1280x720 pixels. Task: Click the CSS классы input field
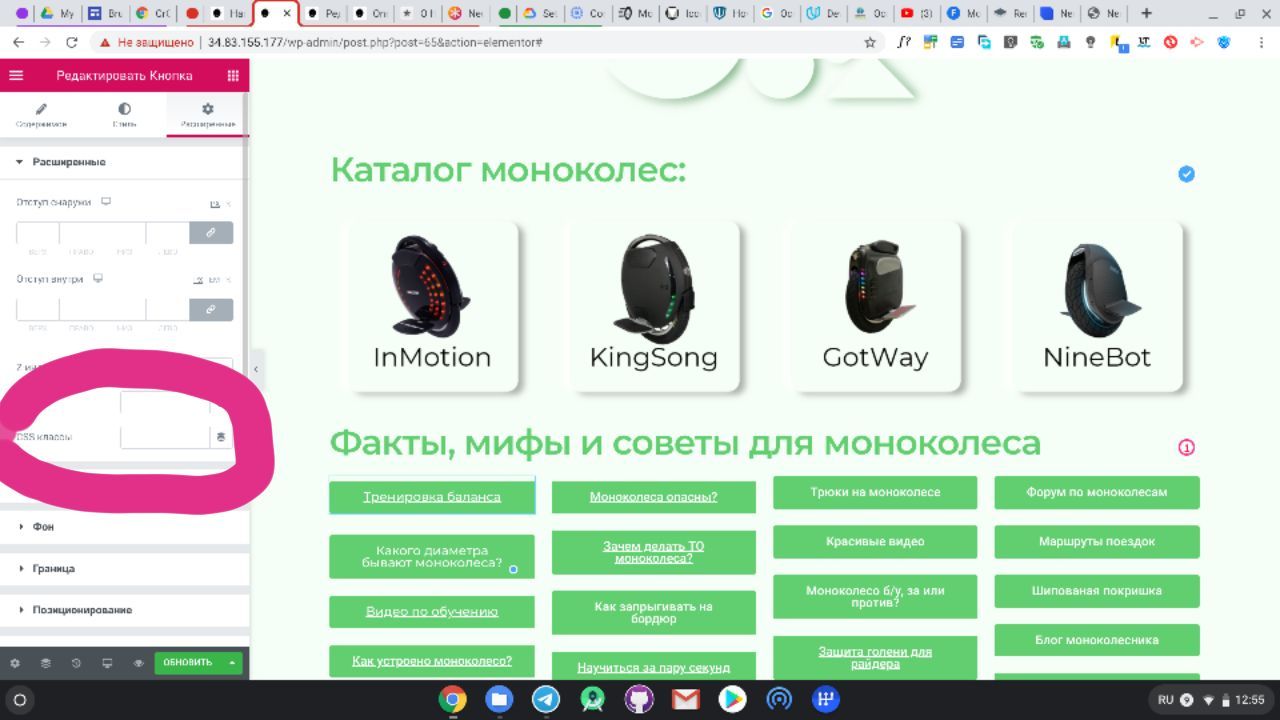click(165, 437)
